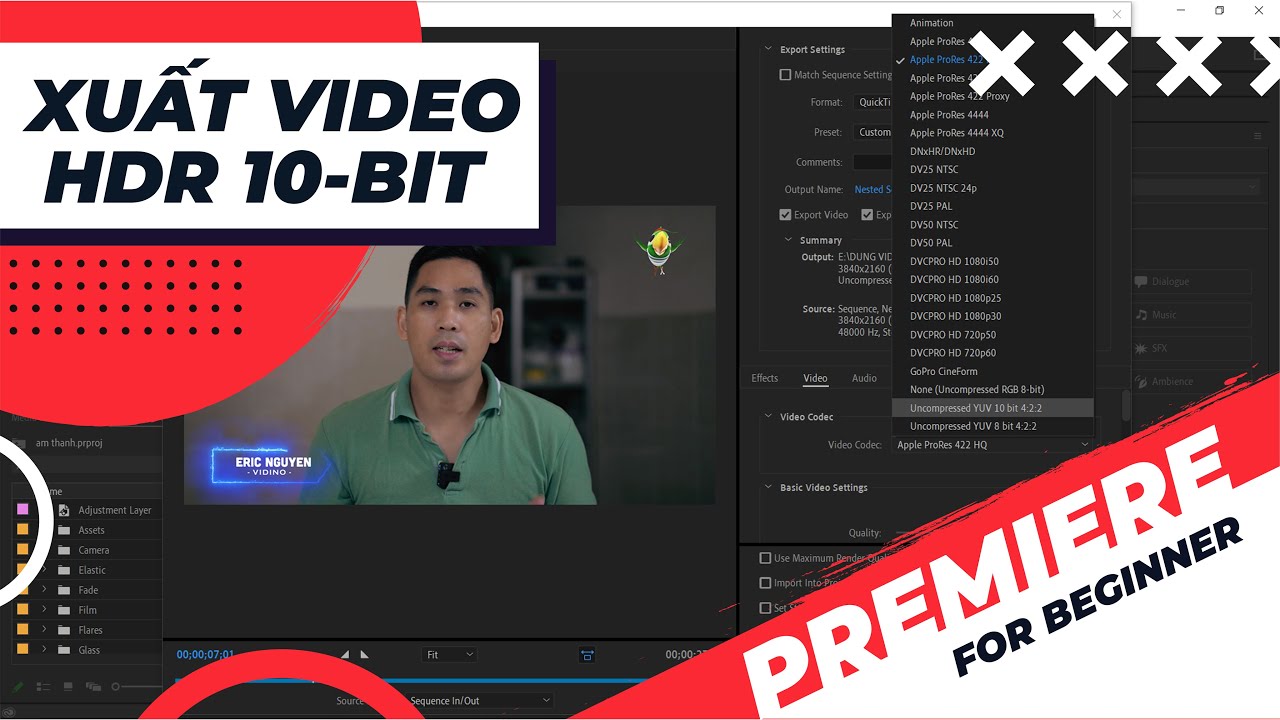Click the pink Adjustment Layer label swatch
This screenshot has height=720, width=1280.
pos(22,509)
